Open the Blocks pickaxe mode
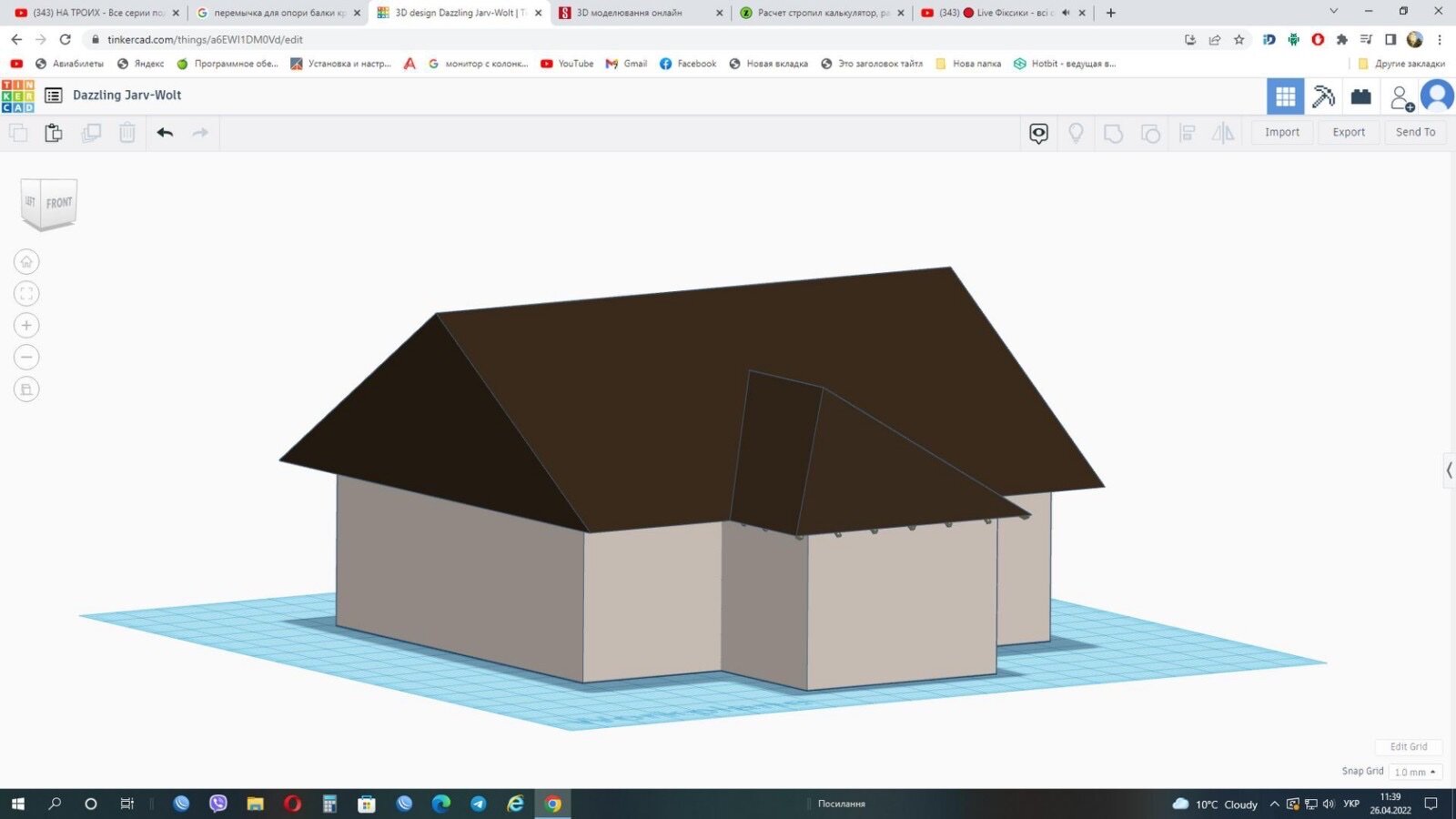The image size is (1456, 819). 1323,96
